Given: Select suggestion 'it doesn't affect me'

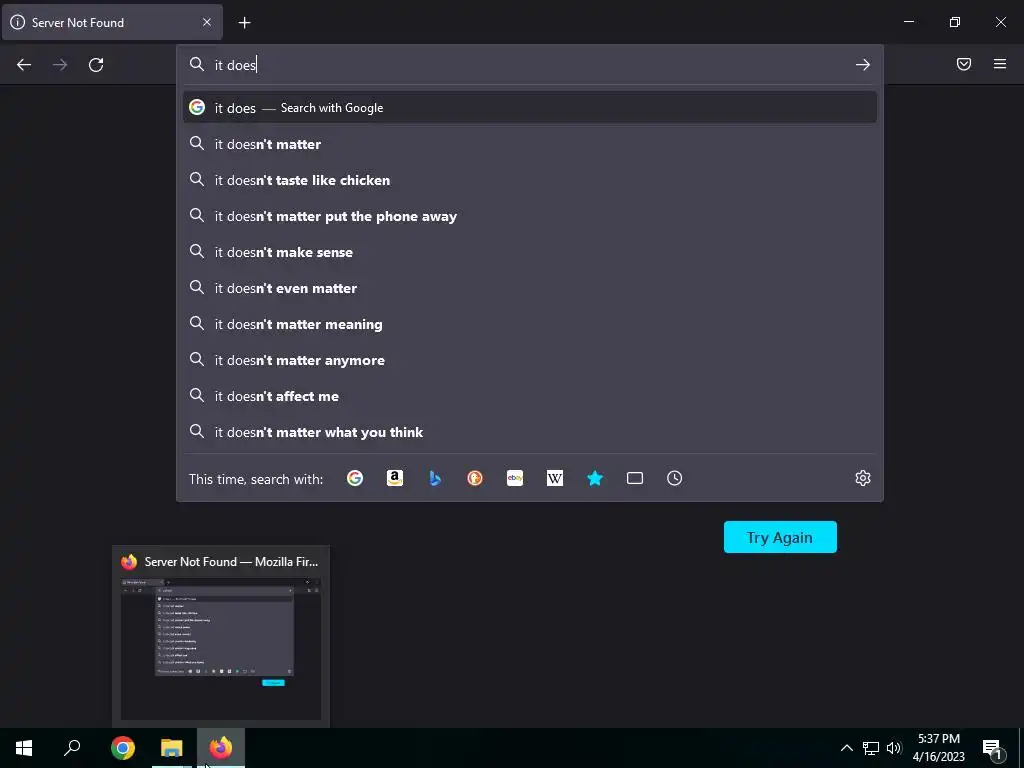Looking at the screenshot, I should pyautogui.click(x=530, y=395).
